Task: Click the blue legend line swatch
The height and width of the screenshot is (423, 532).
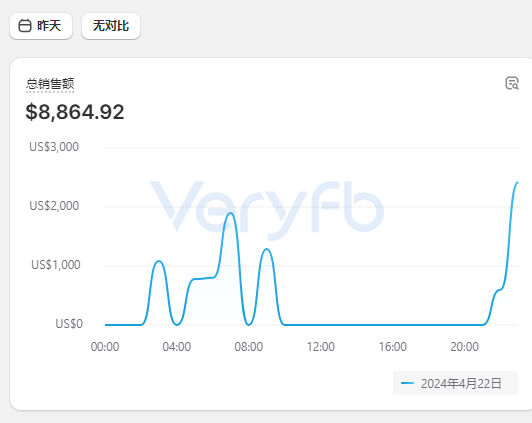Action: tap(407, 383)
